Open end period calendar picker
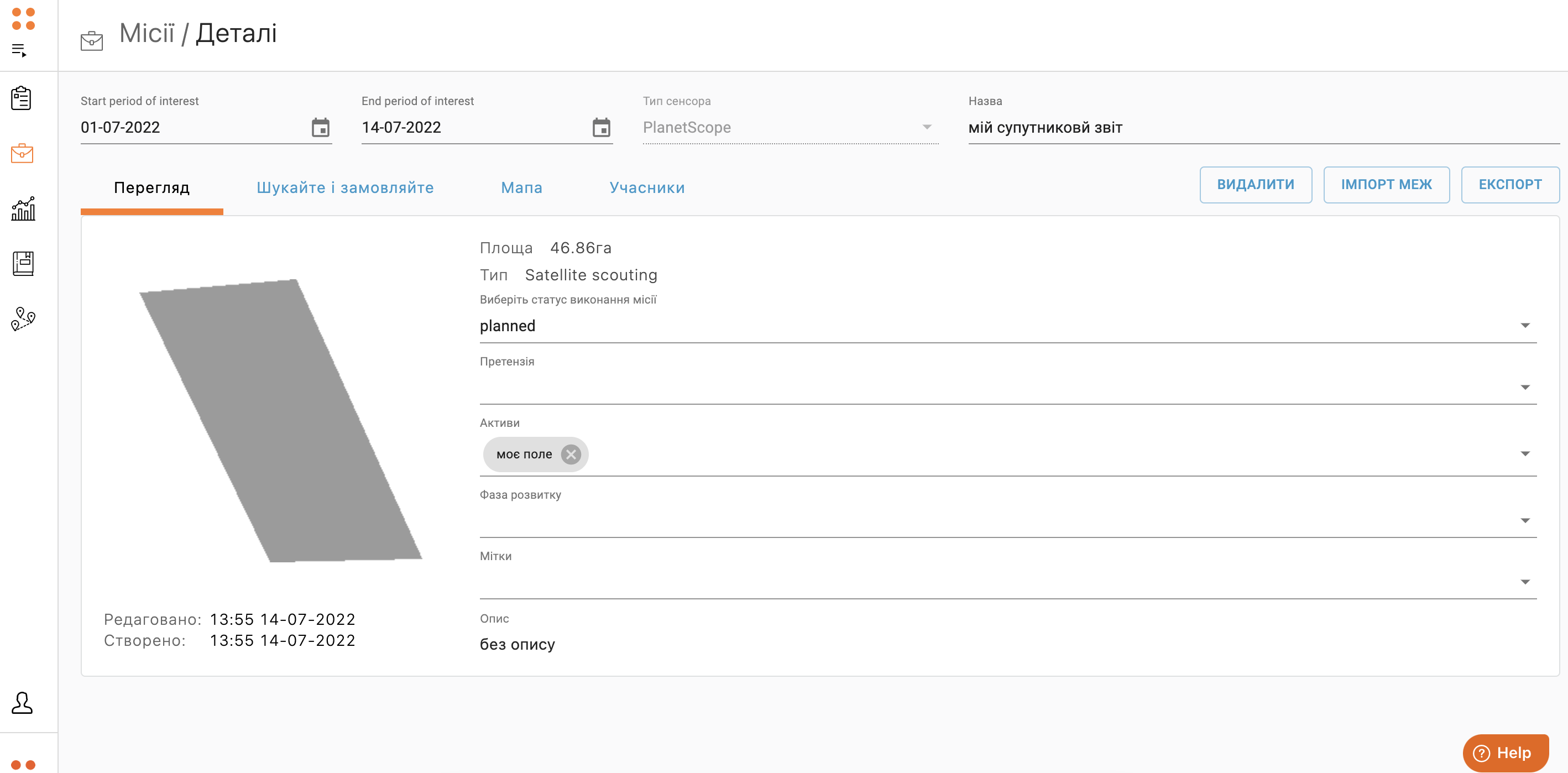Screen dimensions: 1568x773 point(601,128)
